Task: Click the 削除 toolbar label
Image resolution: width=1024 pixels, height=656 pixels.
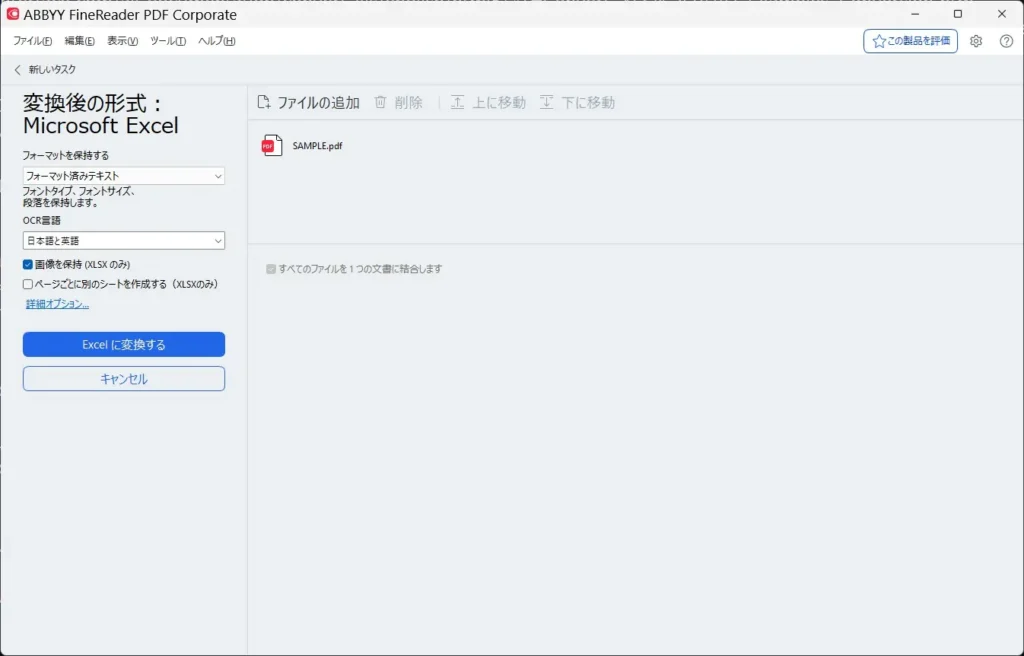Action: point(409,103)
